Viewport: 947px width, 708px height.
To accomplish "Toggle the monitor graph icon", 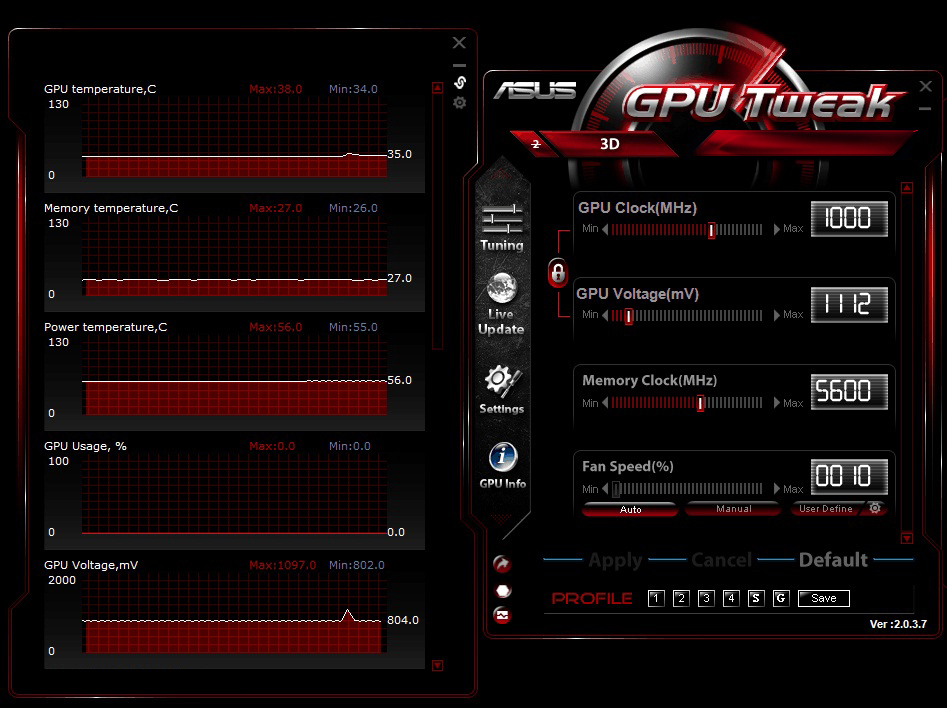I will (502, 615).
